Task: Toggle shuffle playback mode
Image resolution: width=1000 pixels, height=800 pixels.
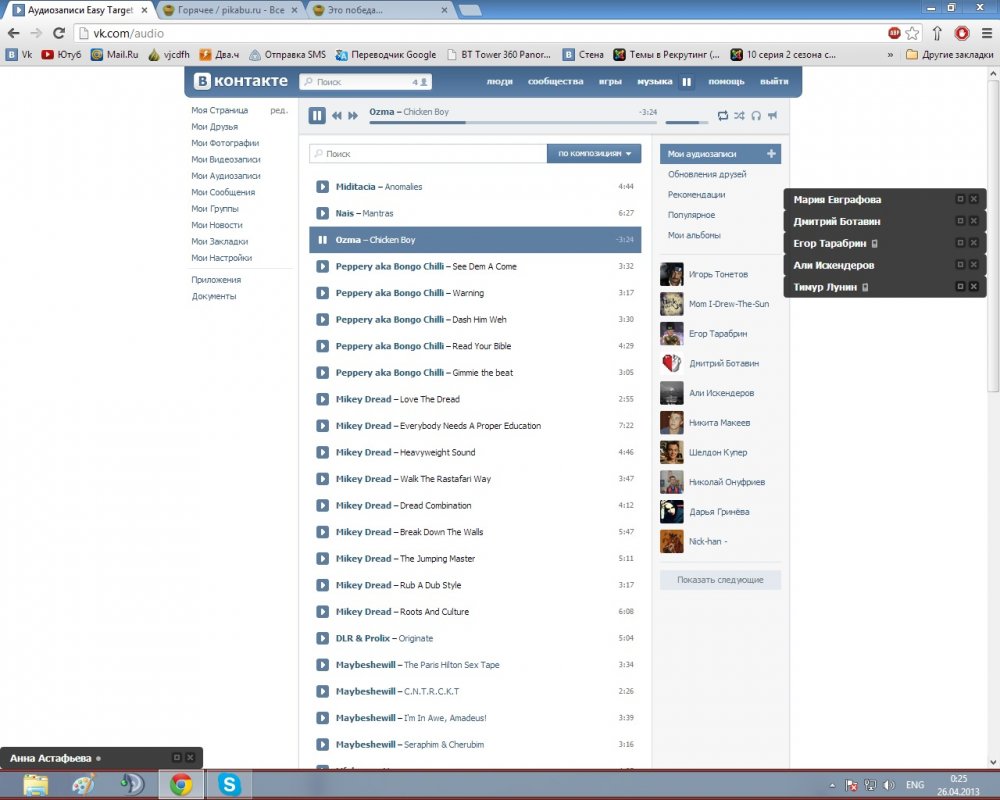Action: (739, 116)
